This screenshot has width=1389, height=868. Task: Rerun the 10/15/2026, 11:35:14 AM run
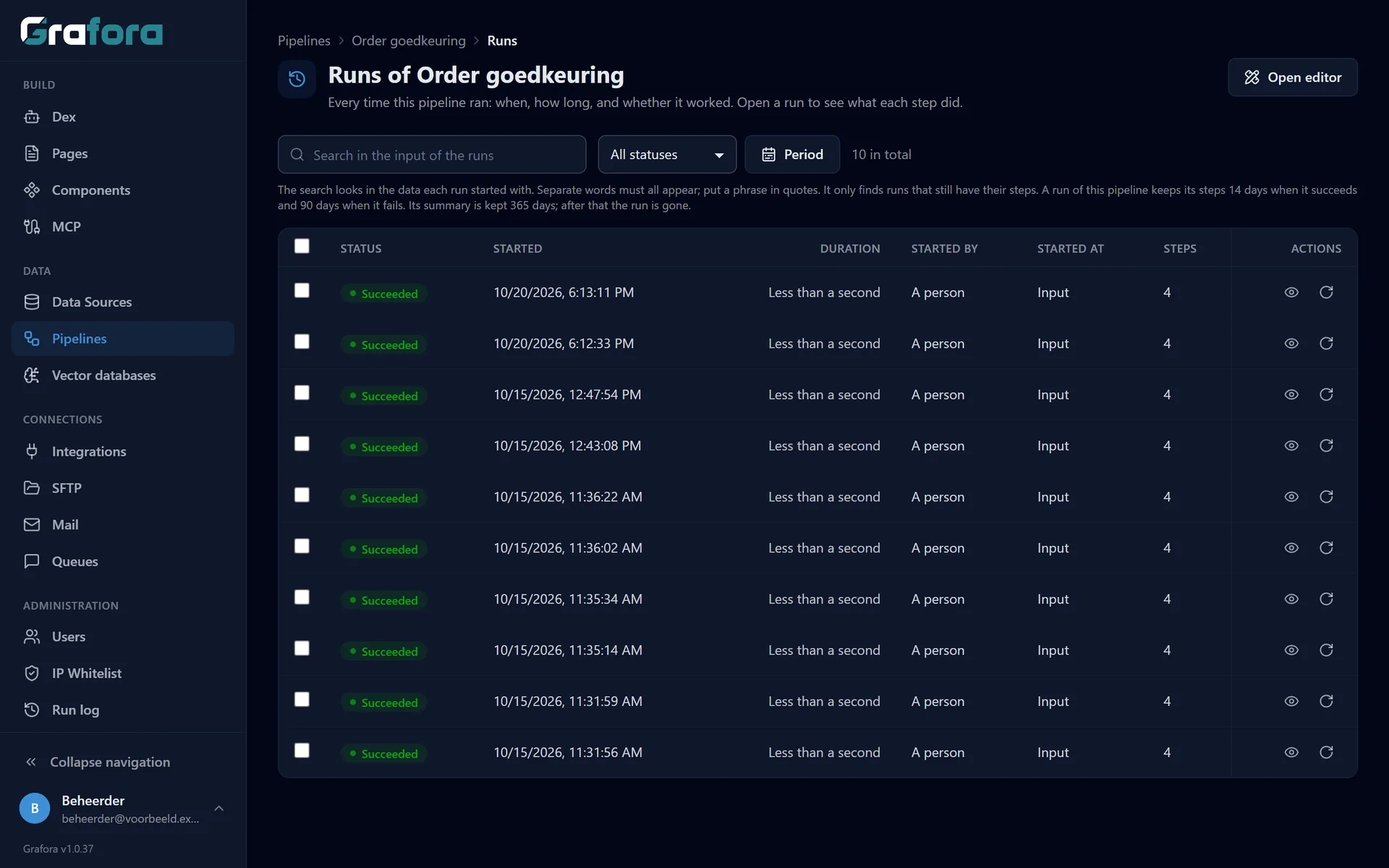1326,650
